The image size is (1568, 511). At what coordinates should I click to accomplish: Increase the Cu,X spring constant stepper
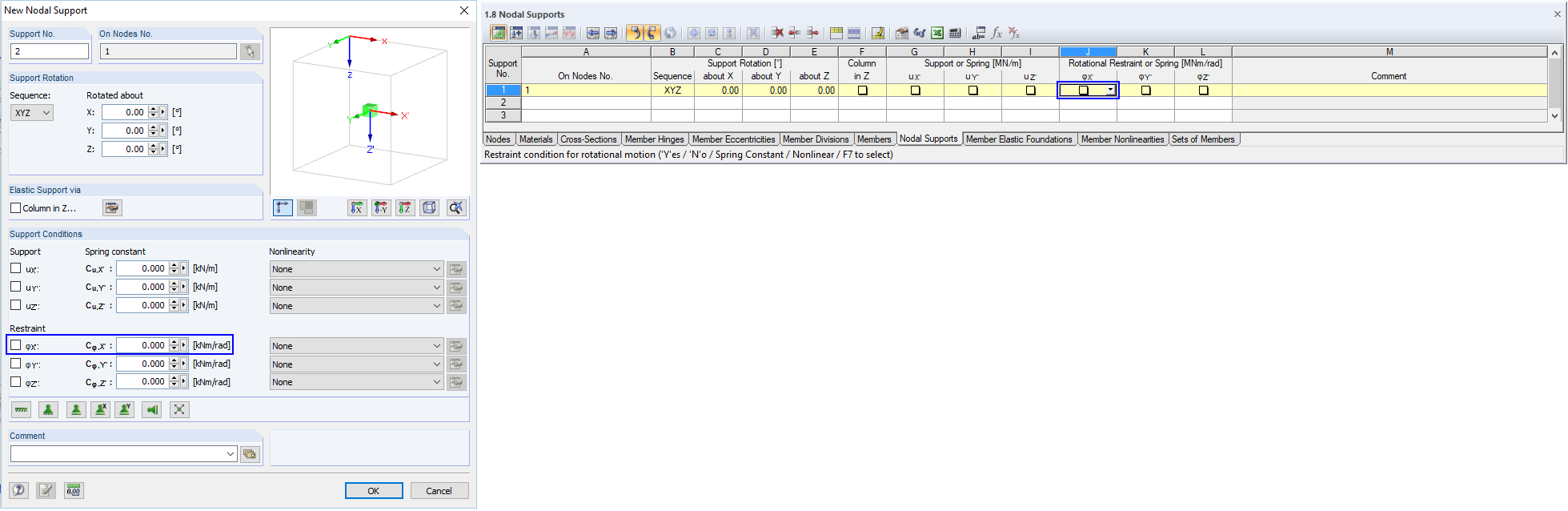[174, 265]
